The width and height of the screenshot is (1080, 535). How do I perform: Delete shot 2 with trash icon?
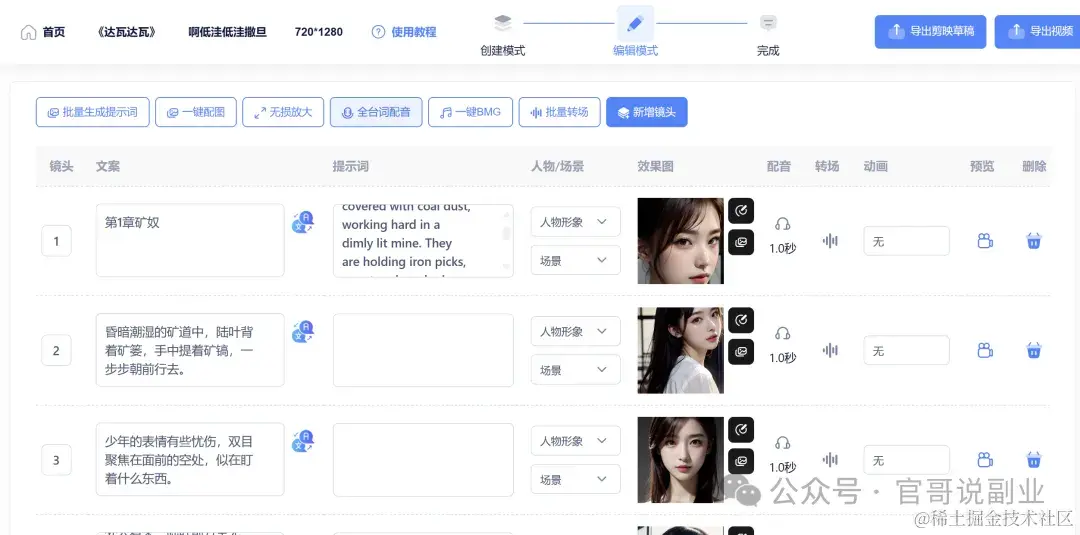coord(1033,350)
